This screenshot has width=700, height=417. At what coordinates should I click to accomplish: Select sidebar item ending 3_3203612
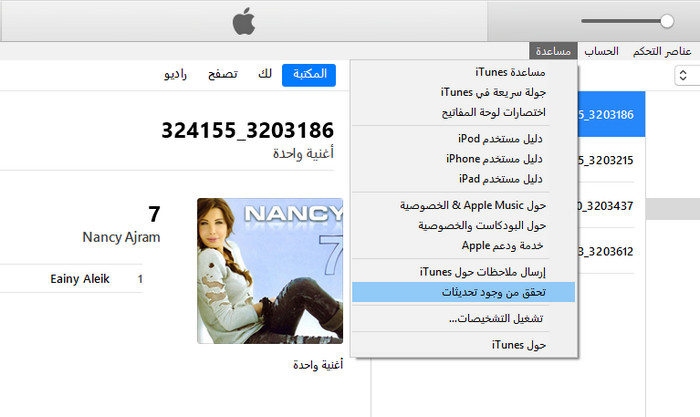606,251
